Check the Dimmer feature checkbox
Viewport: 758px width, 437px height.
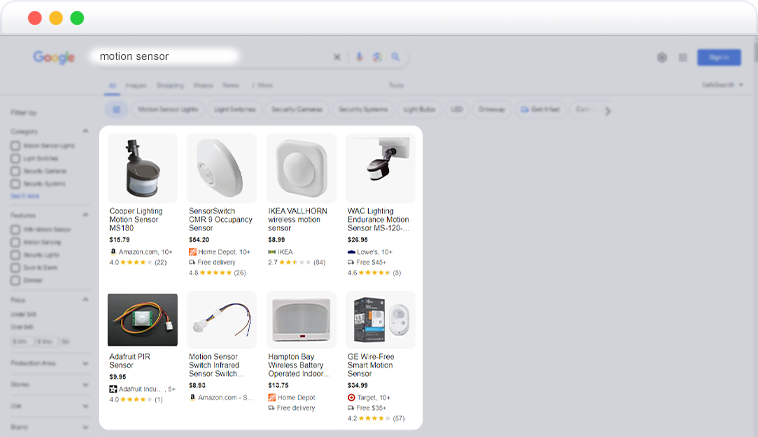[15, 280]
